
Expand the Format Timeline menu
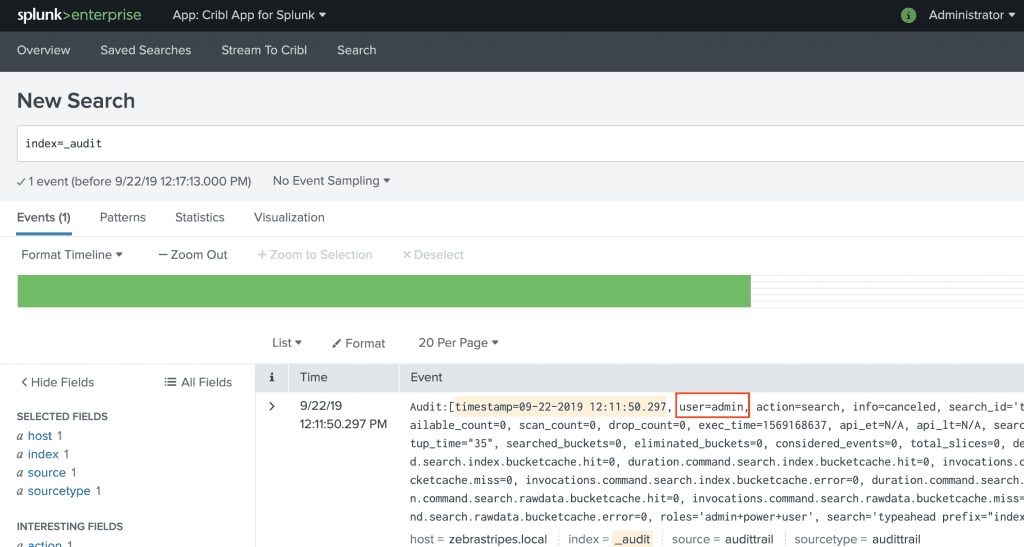(x=72, y=255)
